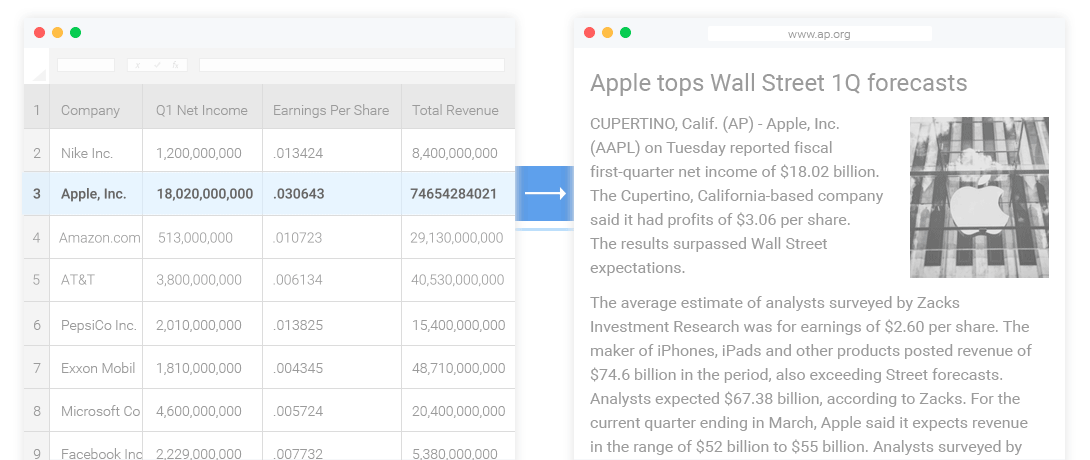Click Nike Inc. cell in Company column
The image size is (1090, 460).
[87, 153]
